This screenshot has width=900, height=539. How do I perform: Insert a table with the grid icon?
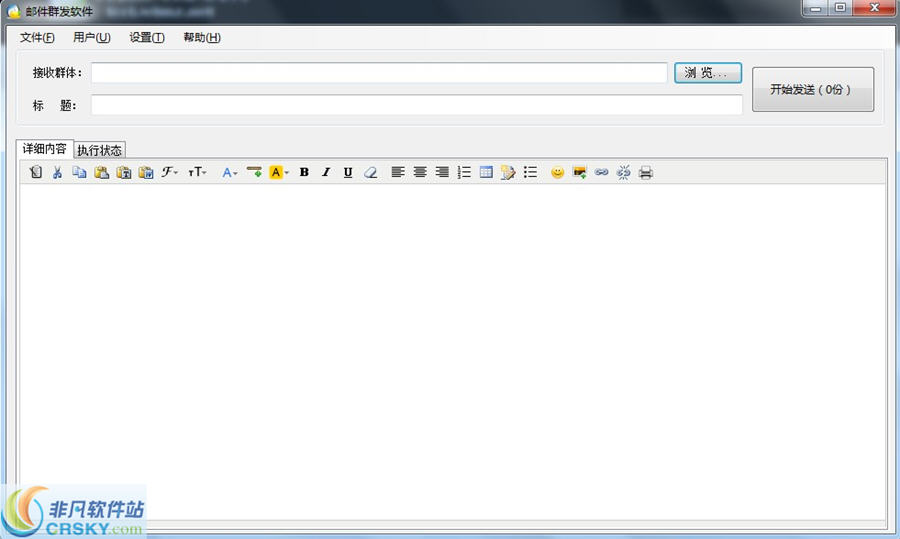tap(486, 172)
